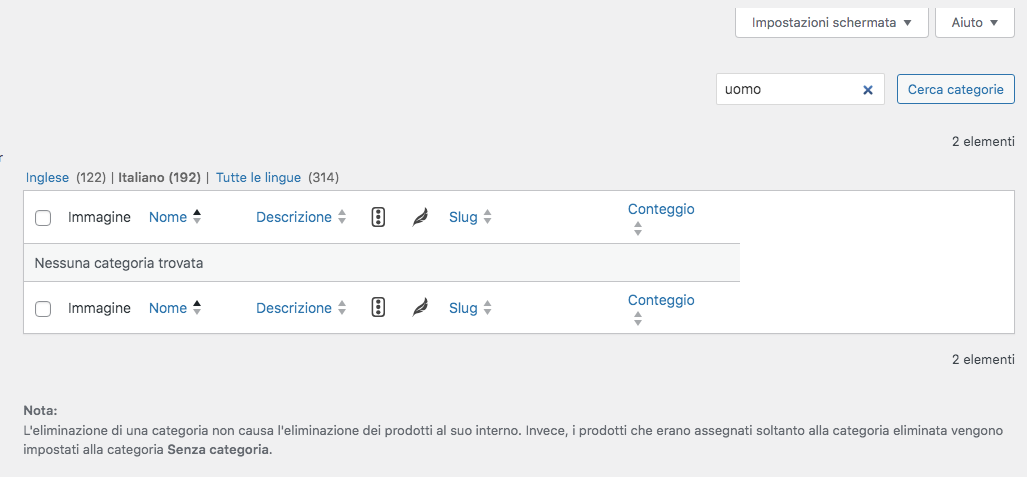Viewport: 1027px width, 477px height.
Task: Tick the select-all checkbox in top header
Action: (43, 218)
